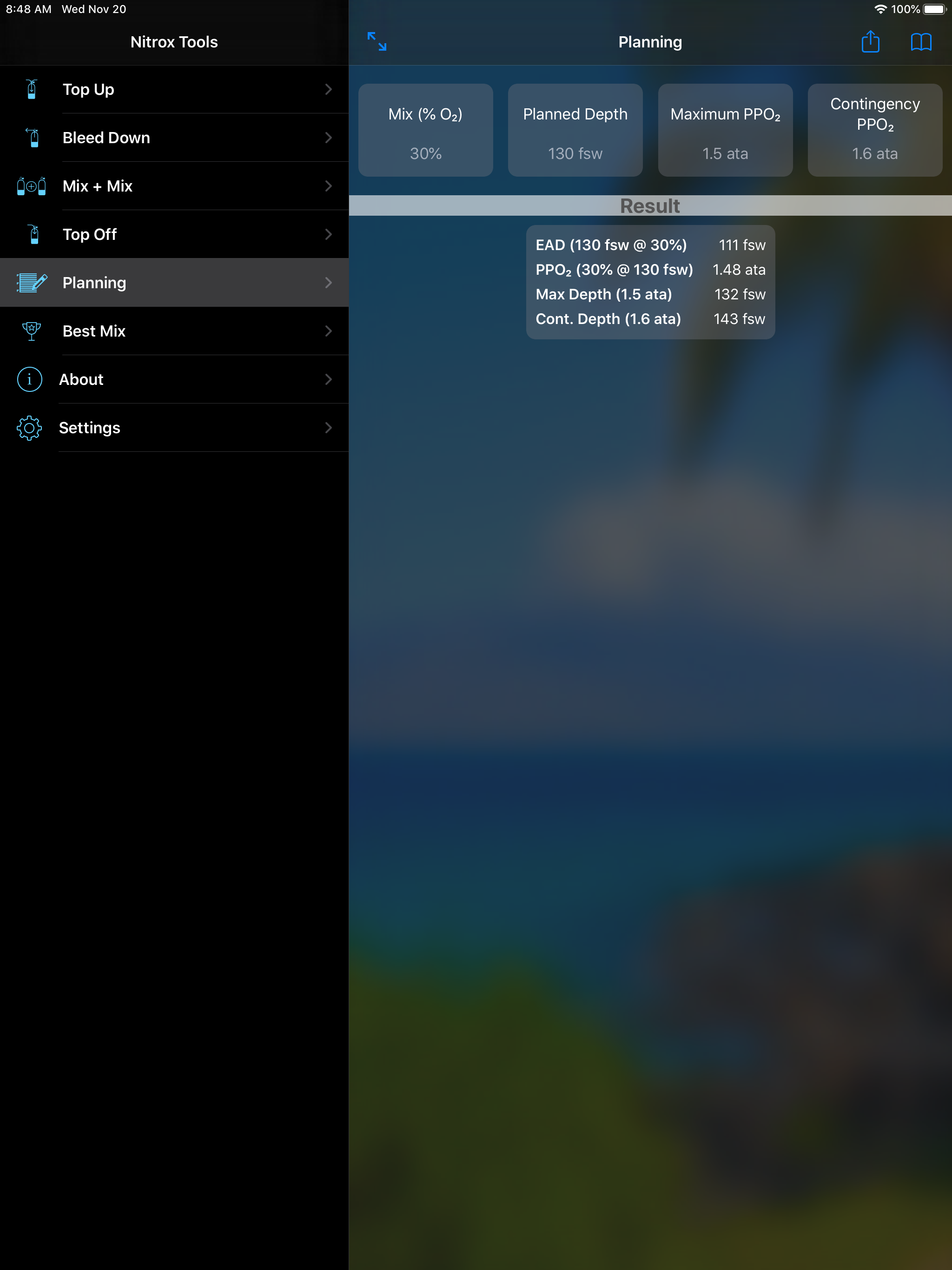Tap the Top Up tank icon
The width and height of the screenshot is (952, 1270).
(x=32, y=90)
